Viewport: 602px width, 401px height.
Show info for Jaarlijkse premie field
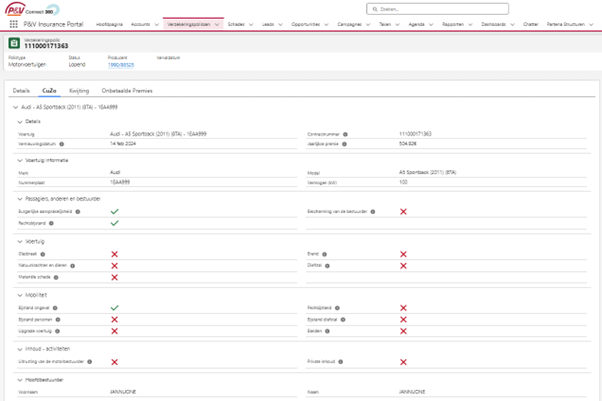[x=344, y=144]
